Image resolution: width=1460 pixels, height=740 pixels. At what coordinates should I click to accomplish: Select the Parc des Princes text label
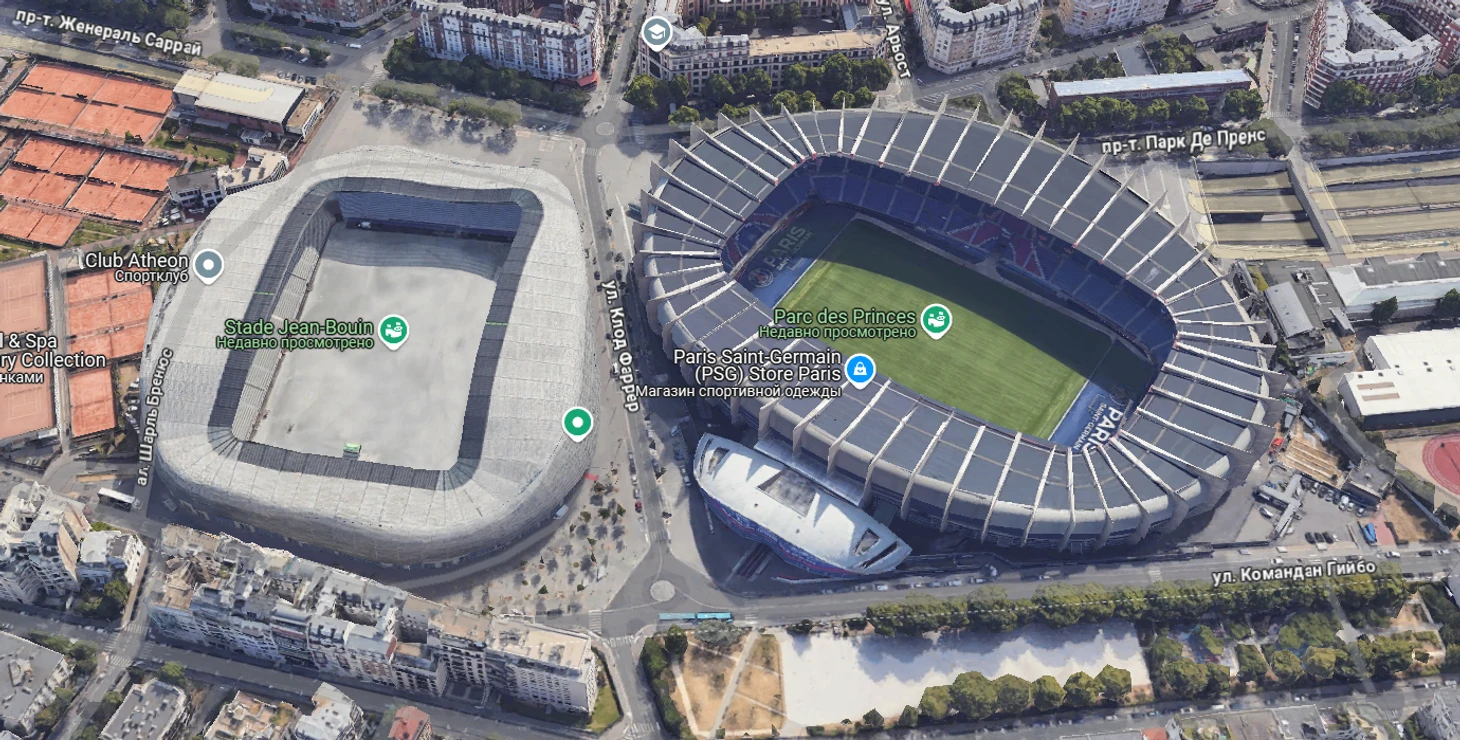pos(846,316)
